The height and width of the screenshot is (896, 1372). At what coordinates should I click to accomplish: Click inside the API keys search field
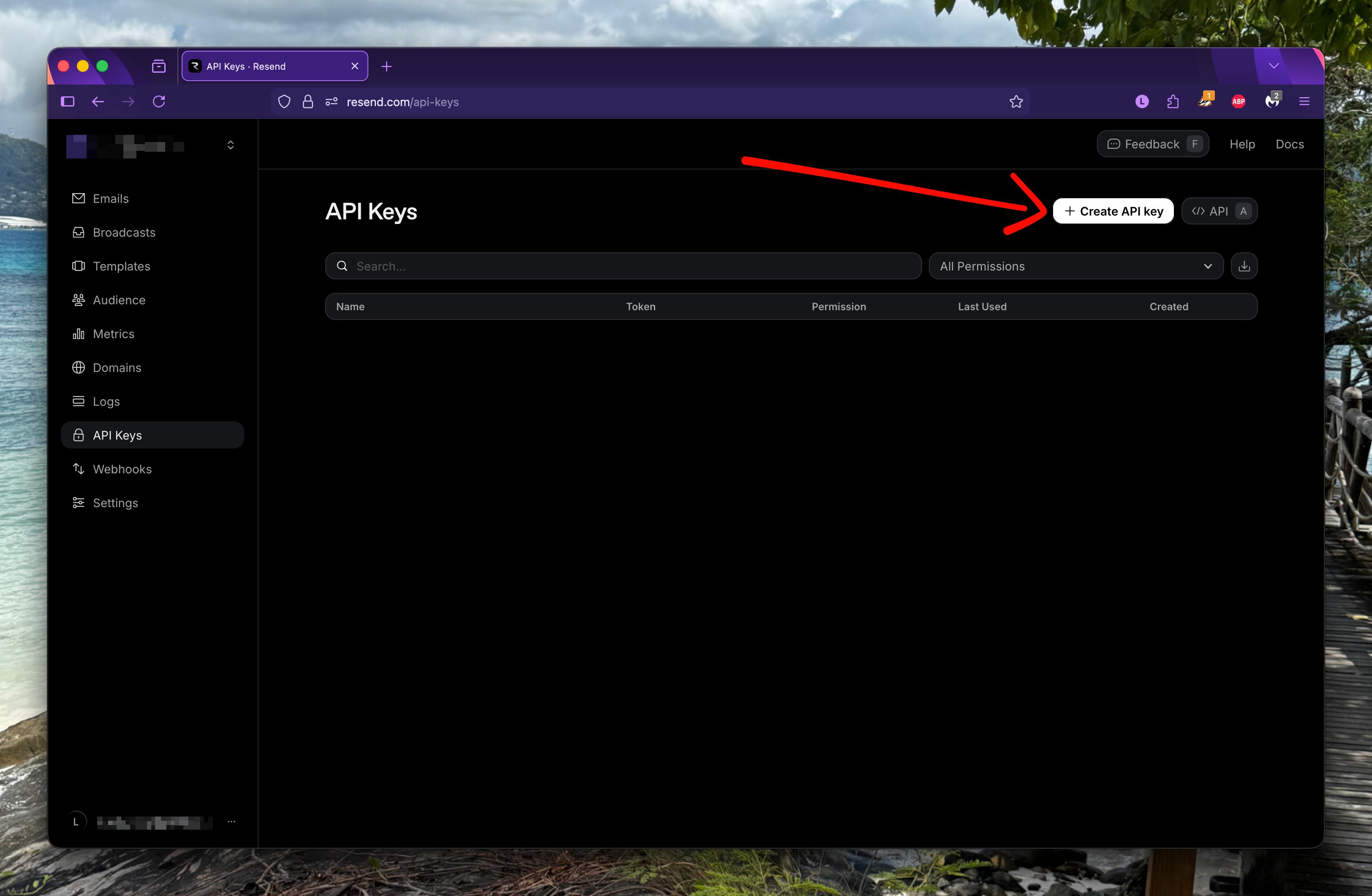pyautogui.click(x=623, y=266)
